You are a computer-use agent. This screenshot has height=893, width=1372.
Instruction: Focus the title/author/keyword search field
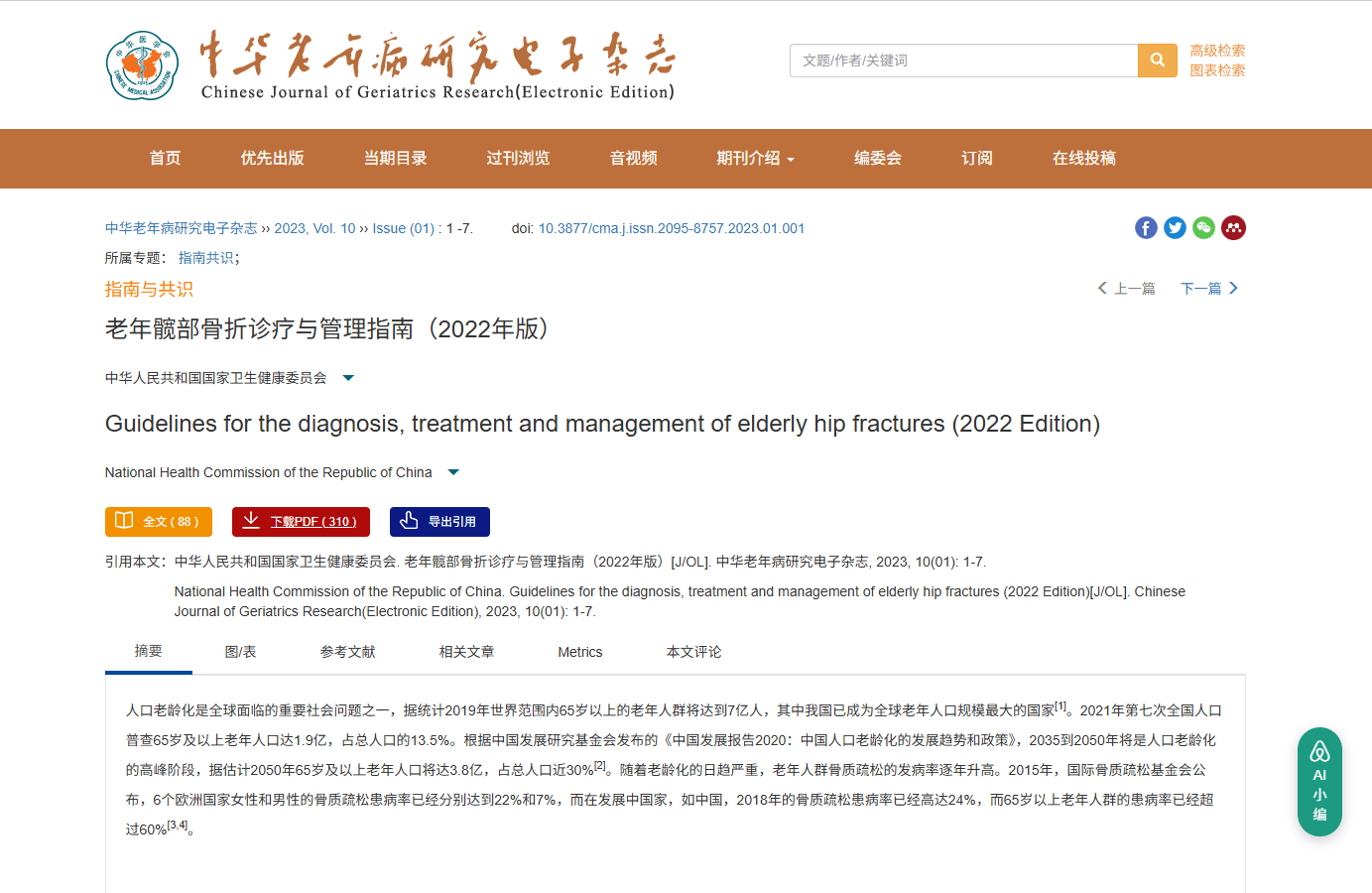963,61
